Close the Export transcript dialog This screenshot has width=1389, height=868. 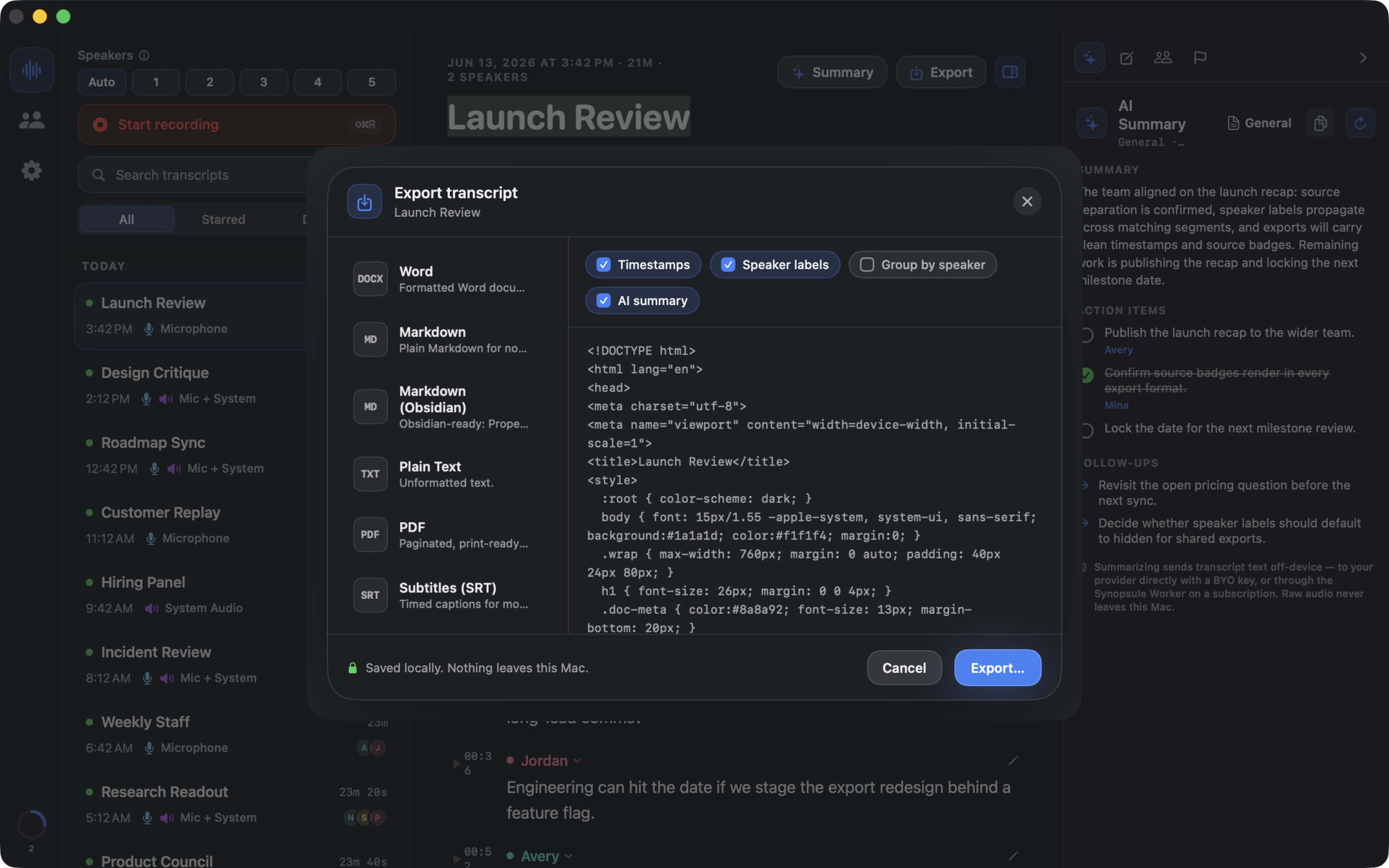click(1027, 202)
